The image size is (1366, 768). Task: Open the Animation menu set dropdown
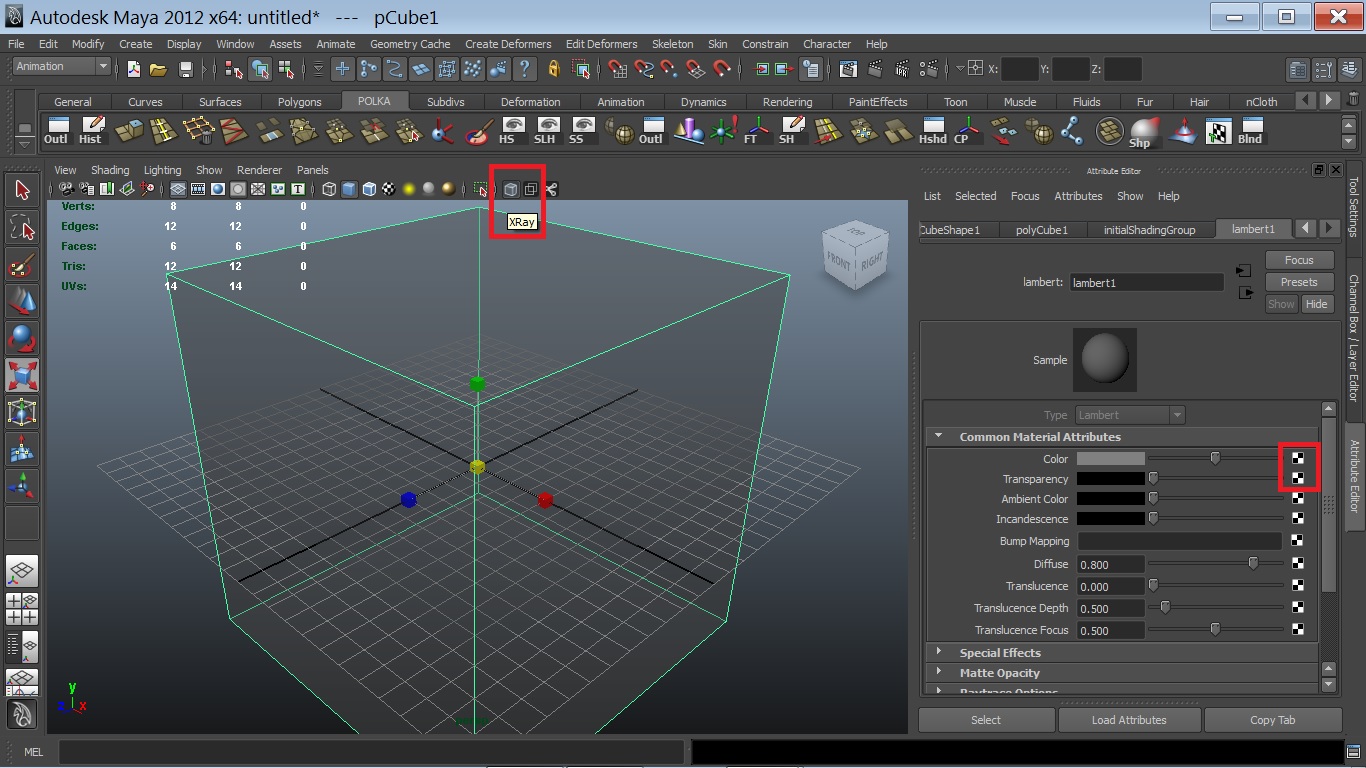coord(62,66)
